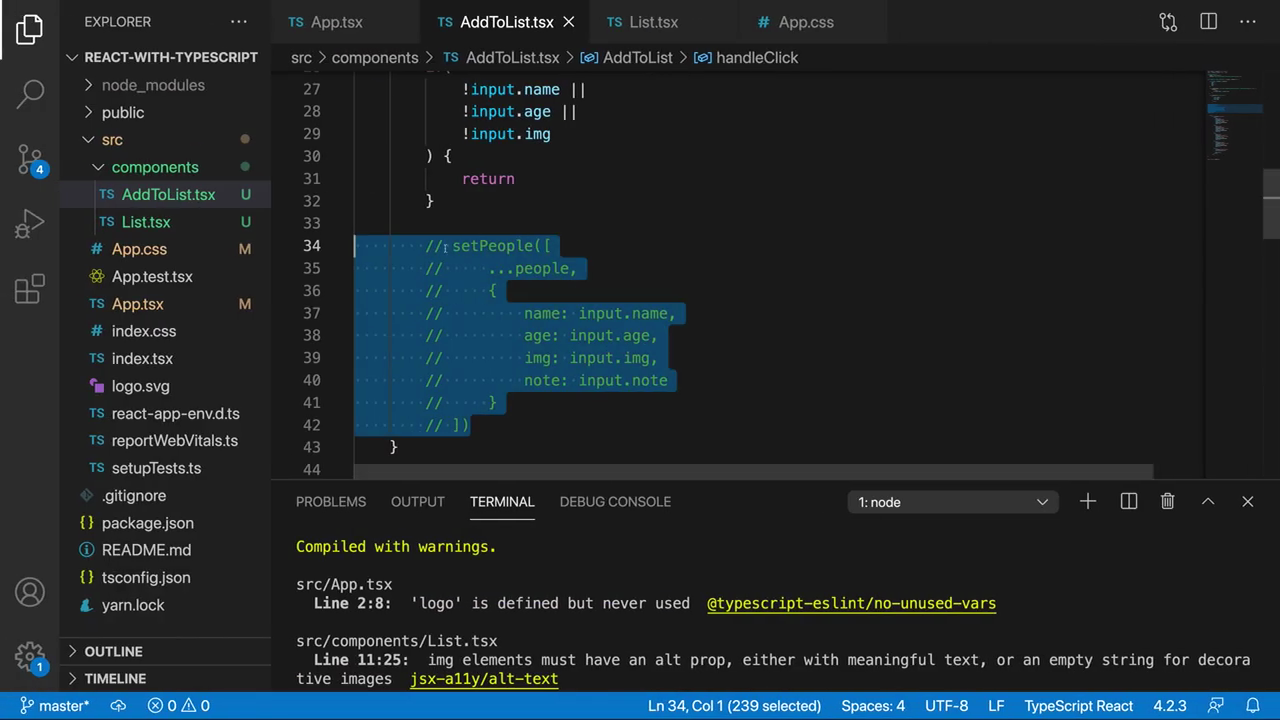
Task: Click the master branch indicator
Action: pyautogui.click(x=55, y=706)
